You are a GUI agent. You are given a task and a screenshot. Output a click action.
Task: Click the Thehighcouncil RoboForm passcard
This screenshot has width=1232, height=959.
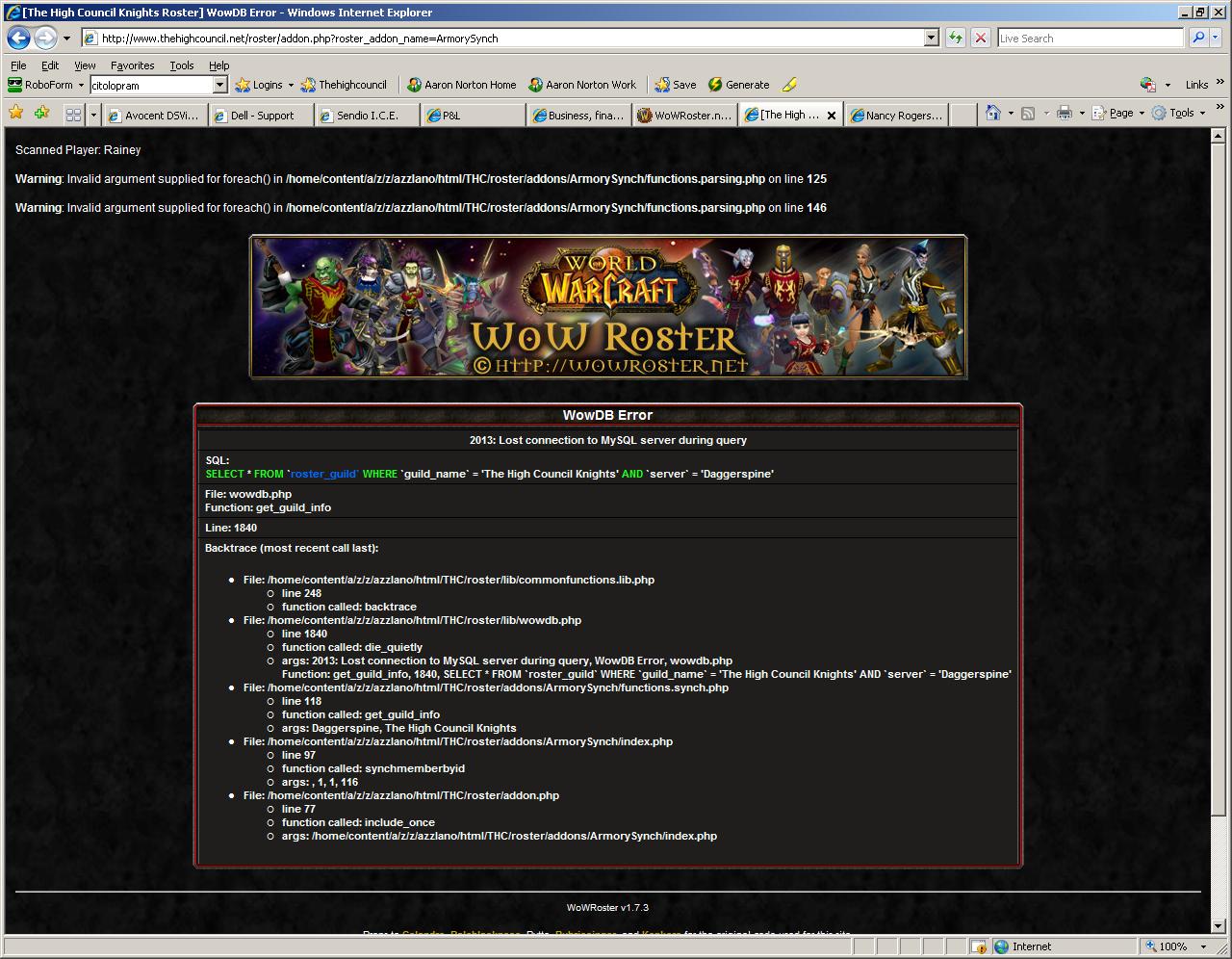point(344,85)
